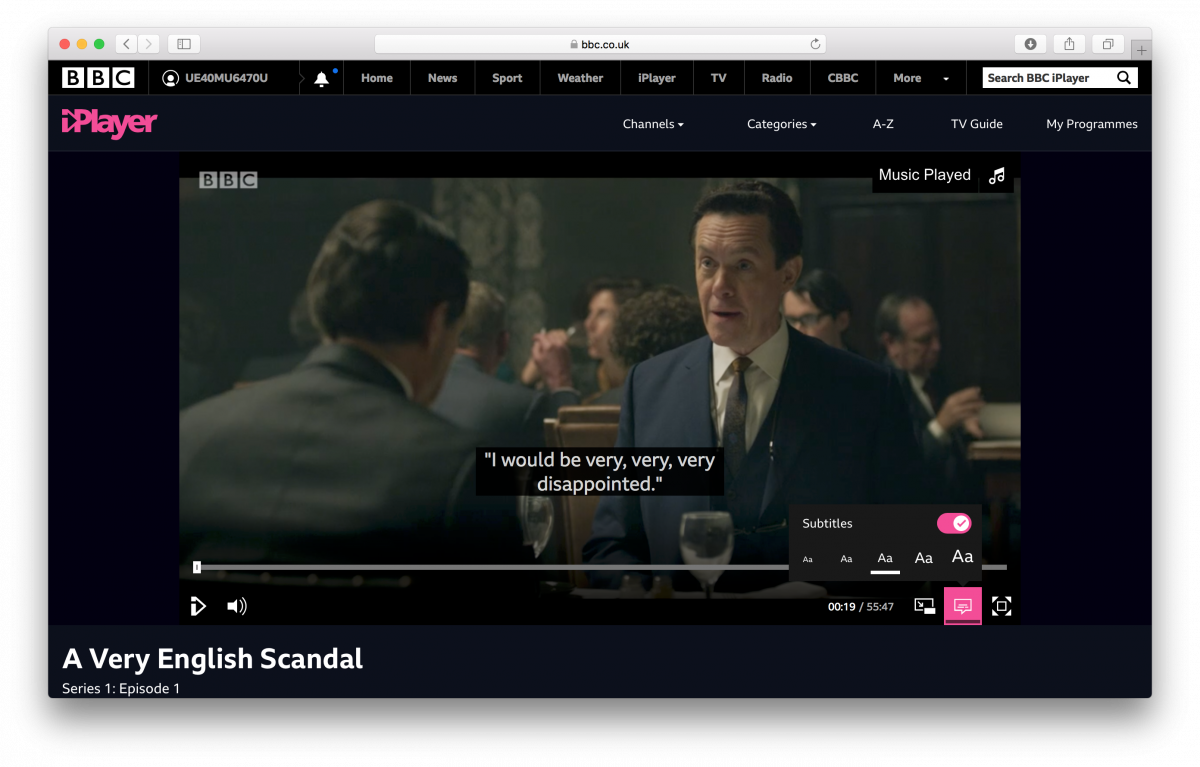This screenshot has height=767, width=1200.
Task: Open the My Programmes link
Action: click(x=1092, y=124)
